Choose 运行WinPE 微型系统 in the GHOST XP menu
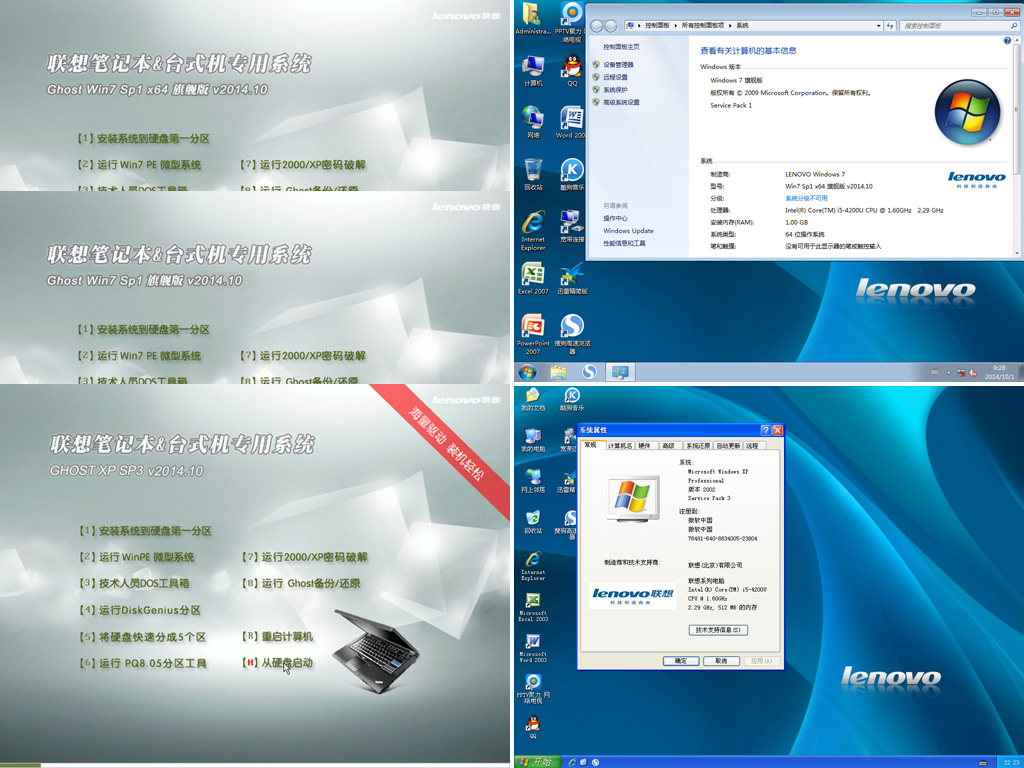The height and width of the screenshot is (768, 1024). [x=137, y=557]
